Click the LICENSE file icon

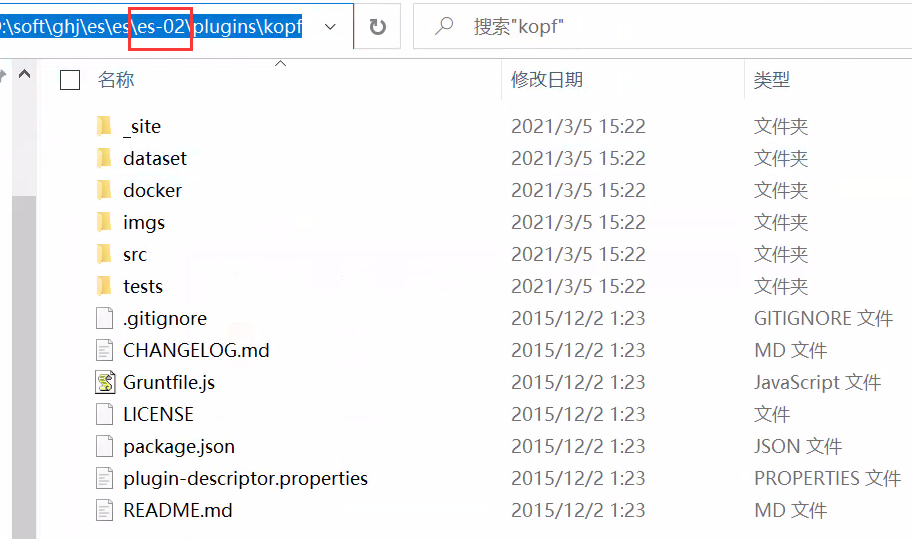tap(104, 414)
